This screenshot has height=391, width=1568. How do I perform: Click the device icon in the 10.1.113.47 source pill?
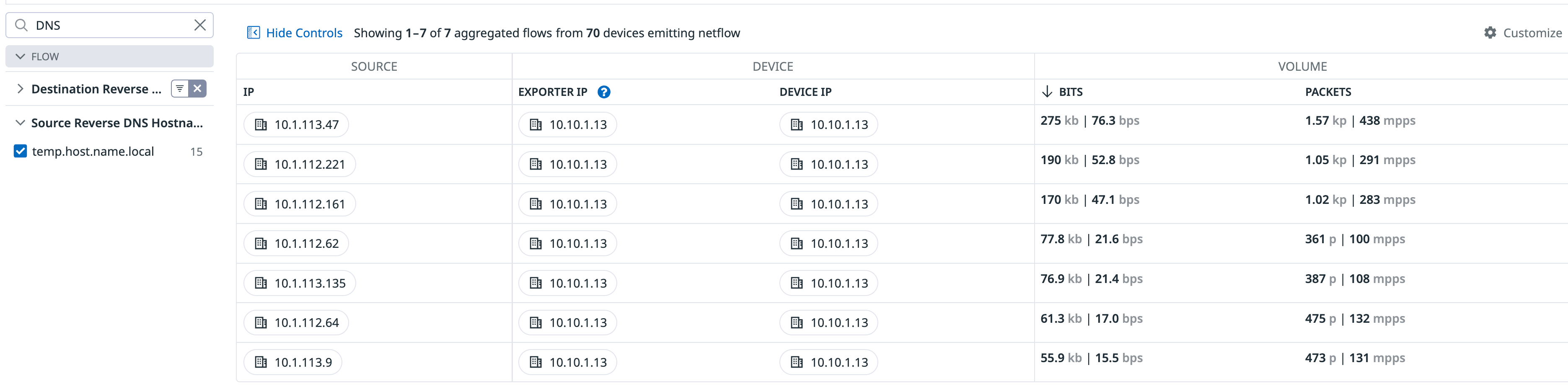tap(261, 125)
